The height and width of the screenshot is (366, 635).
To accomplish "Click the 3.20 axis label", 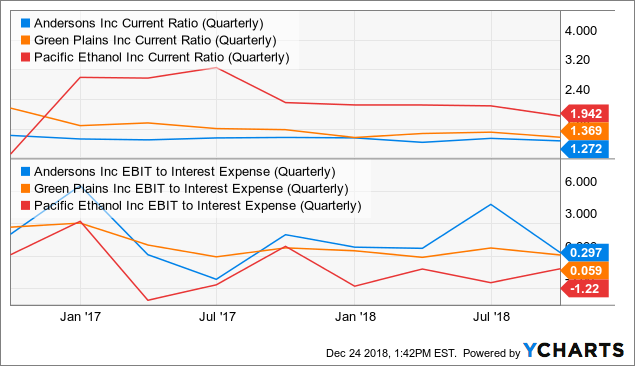I will coord(577,60).
